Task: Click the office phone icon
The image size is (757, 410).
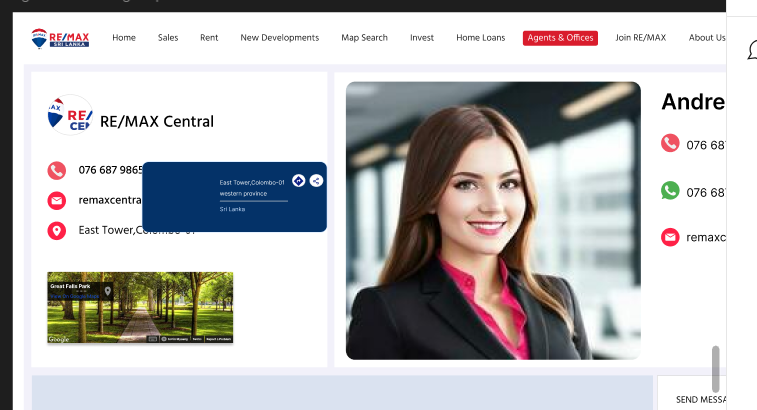Action: (x=56, y=170)
